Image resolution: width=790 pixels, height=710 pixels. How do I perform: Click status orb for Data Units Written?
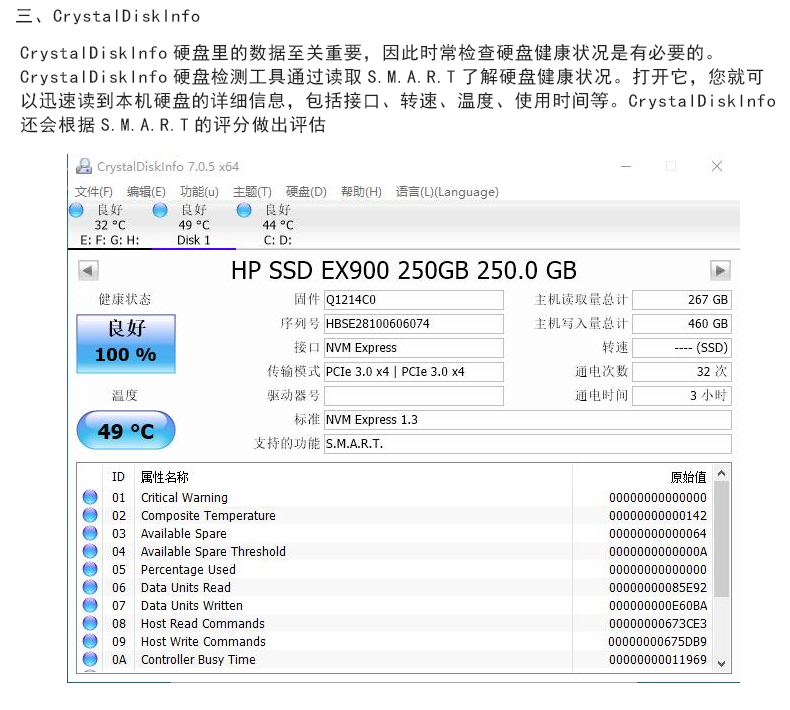pyautogui.click(x=90, y=605)
